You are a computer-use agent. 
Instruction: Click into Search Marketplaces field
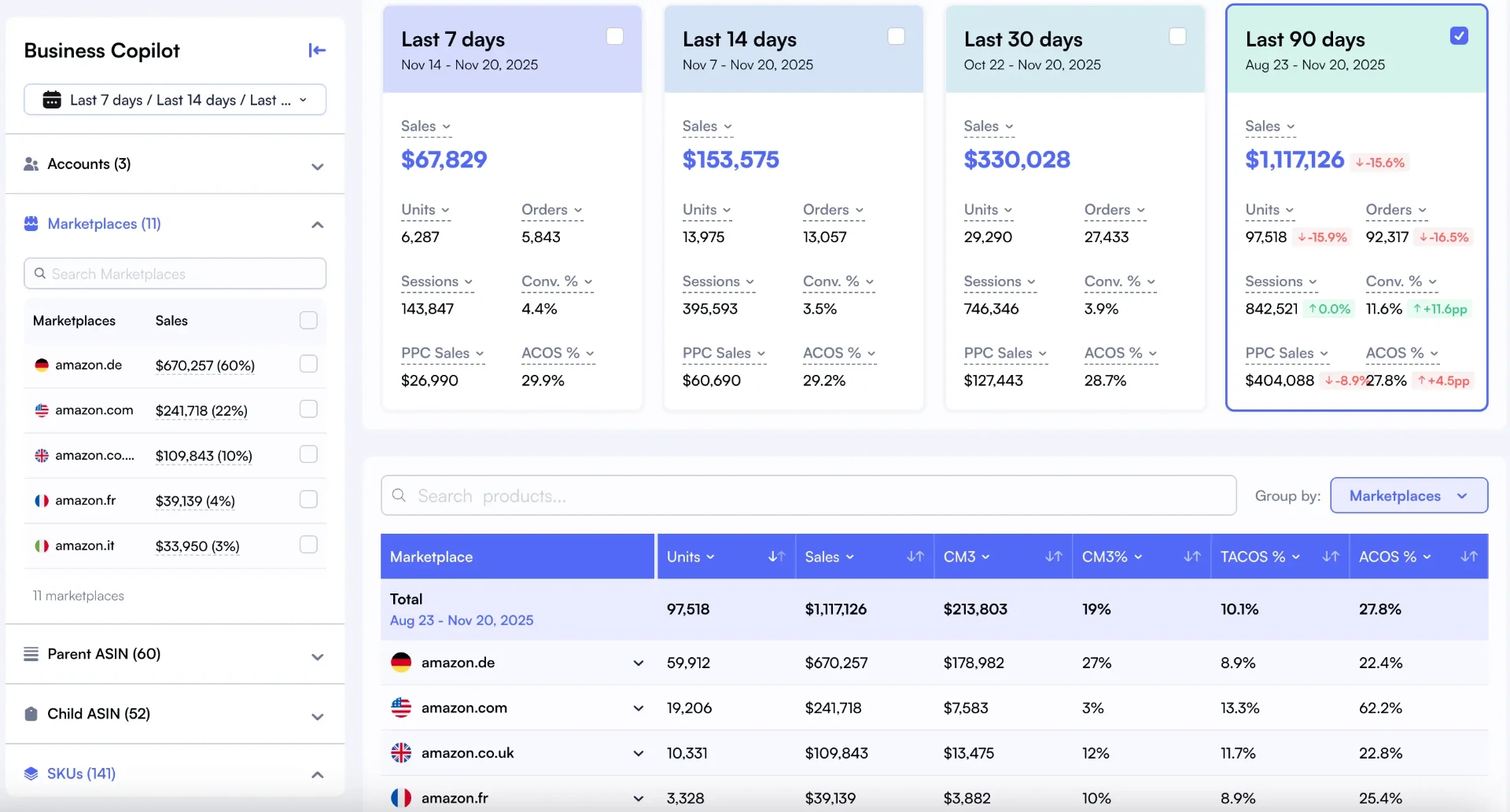(x=175, y=274)
